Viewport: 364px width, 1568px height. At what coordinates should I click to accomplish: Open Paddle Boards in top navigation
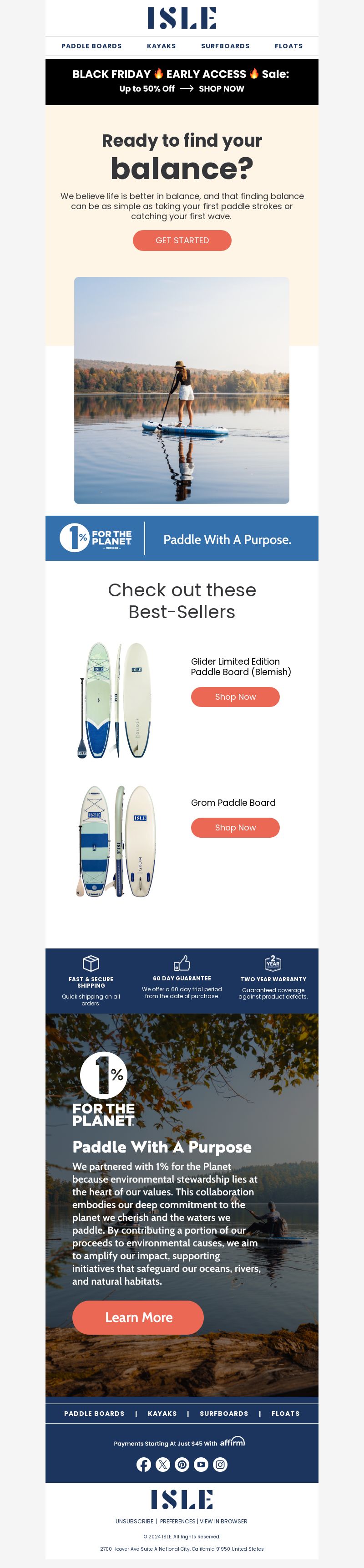pyautogui.click(x=92, y=46)
